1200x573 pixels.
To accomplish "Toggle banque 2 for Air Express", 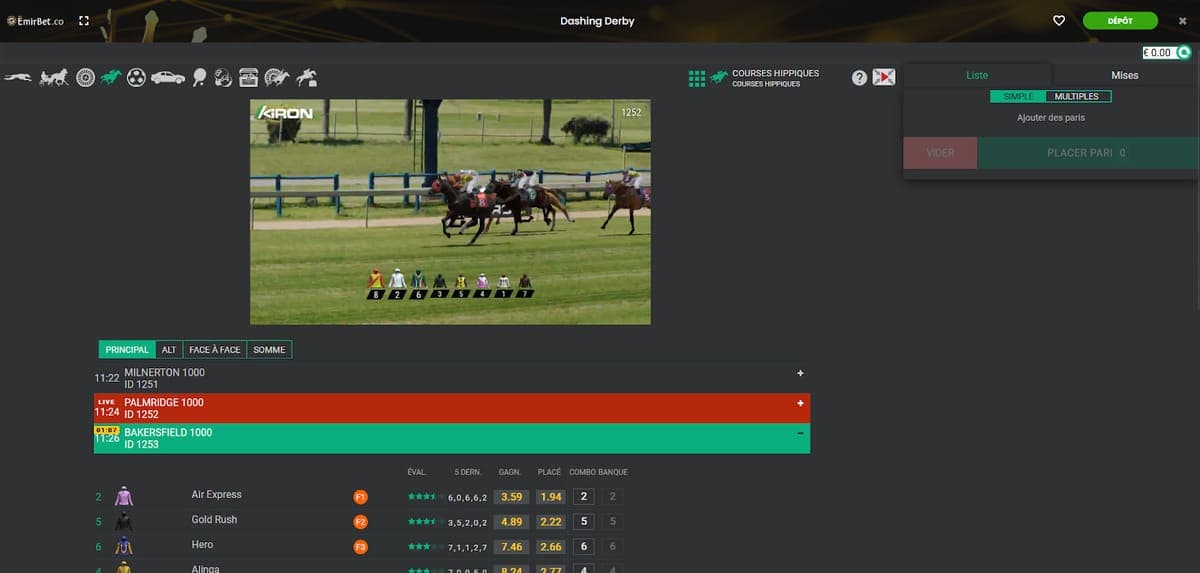I will 613,496.
